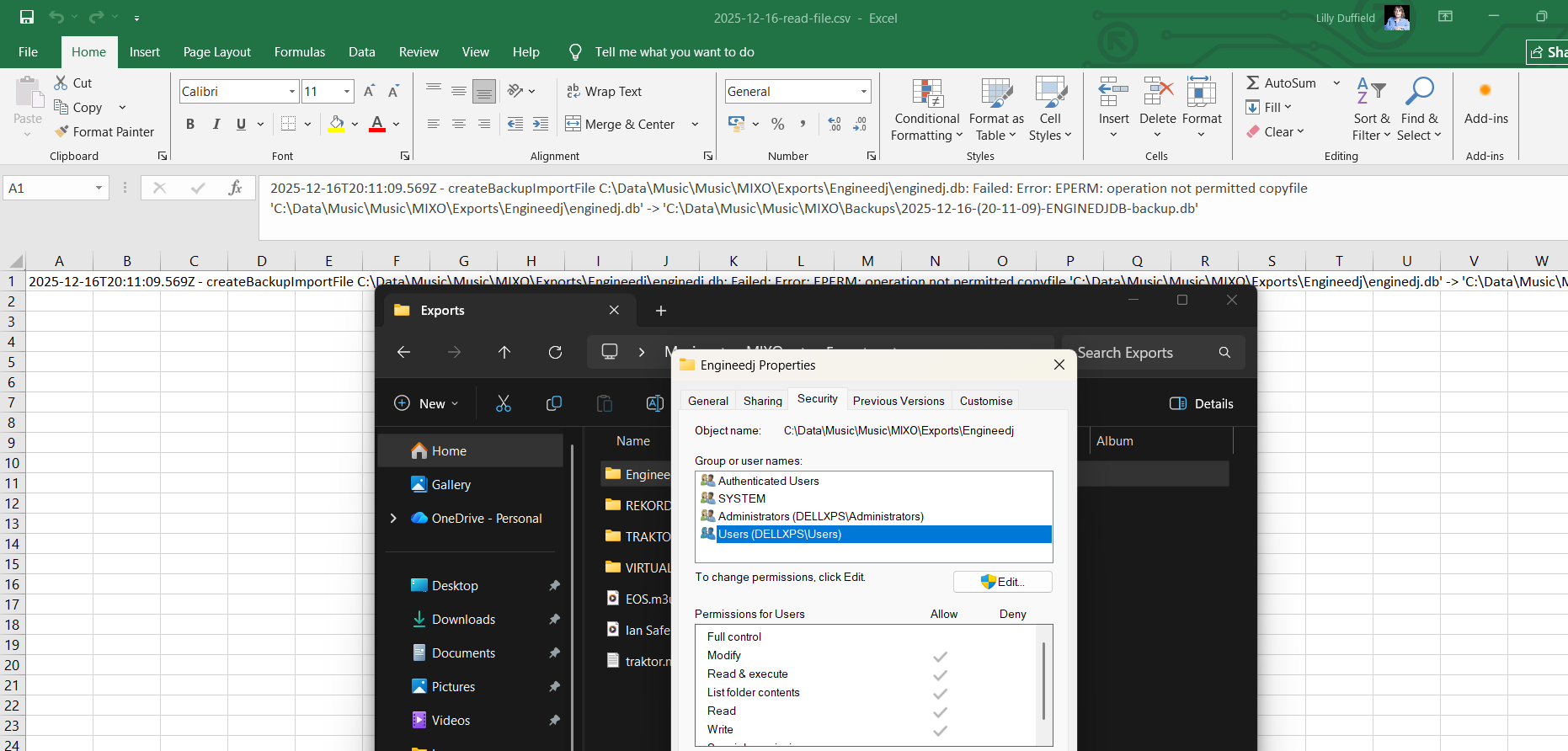Switch to the Formulas ribbon tab
This screenshot has height=751, width=1568.
pyautogui.click(x=300, y=52)
